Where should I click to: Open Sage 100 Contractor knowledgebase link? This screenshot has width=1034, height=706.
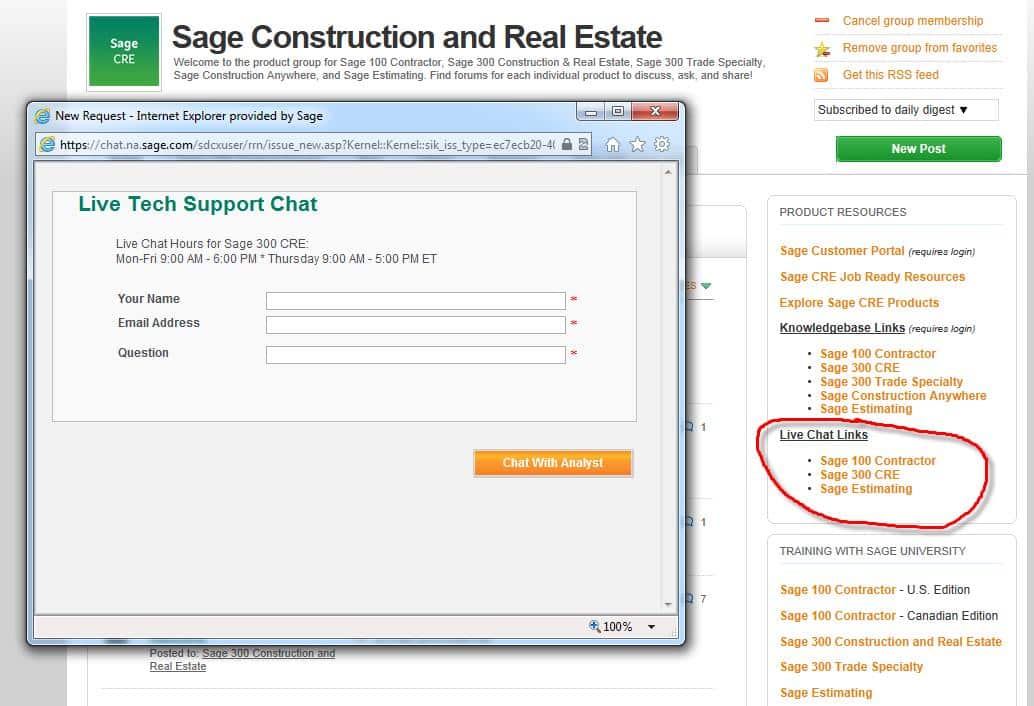878,354
